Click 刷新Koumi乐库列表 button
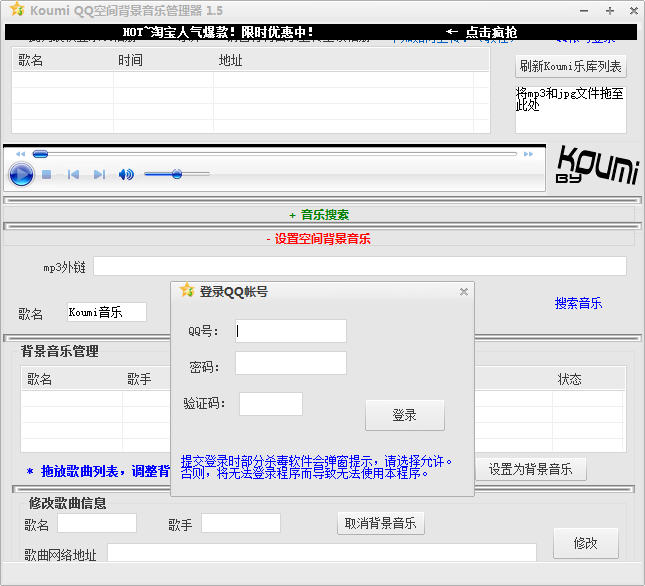The image size is (645, 586). point(570,67)
